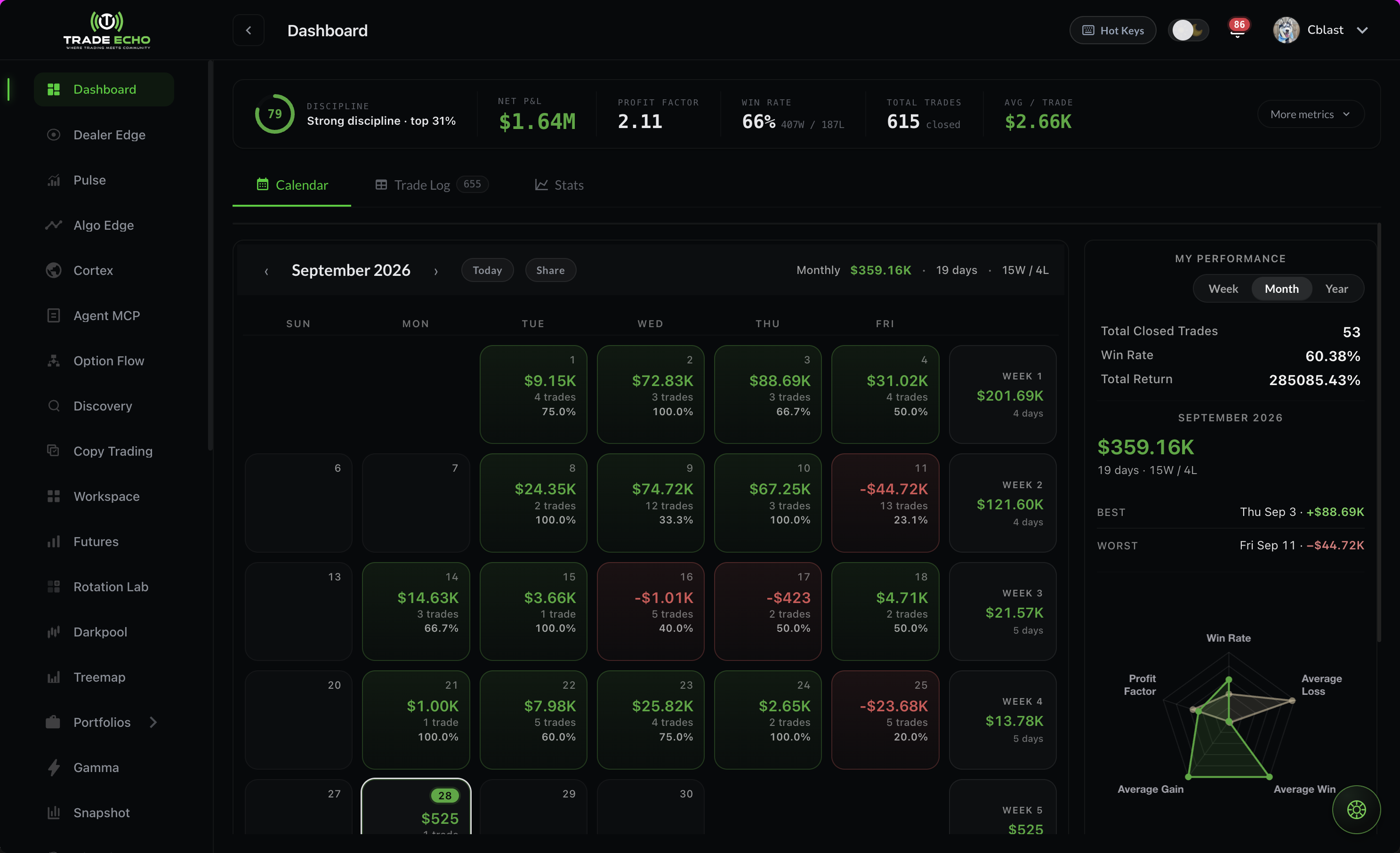Screen dimensions: 1400x853
Task: Click the Treemap icon
Action: click(53, 677)
